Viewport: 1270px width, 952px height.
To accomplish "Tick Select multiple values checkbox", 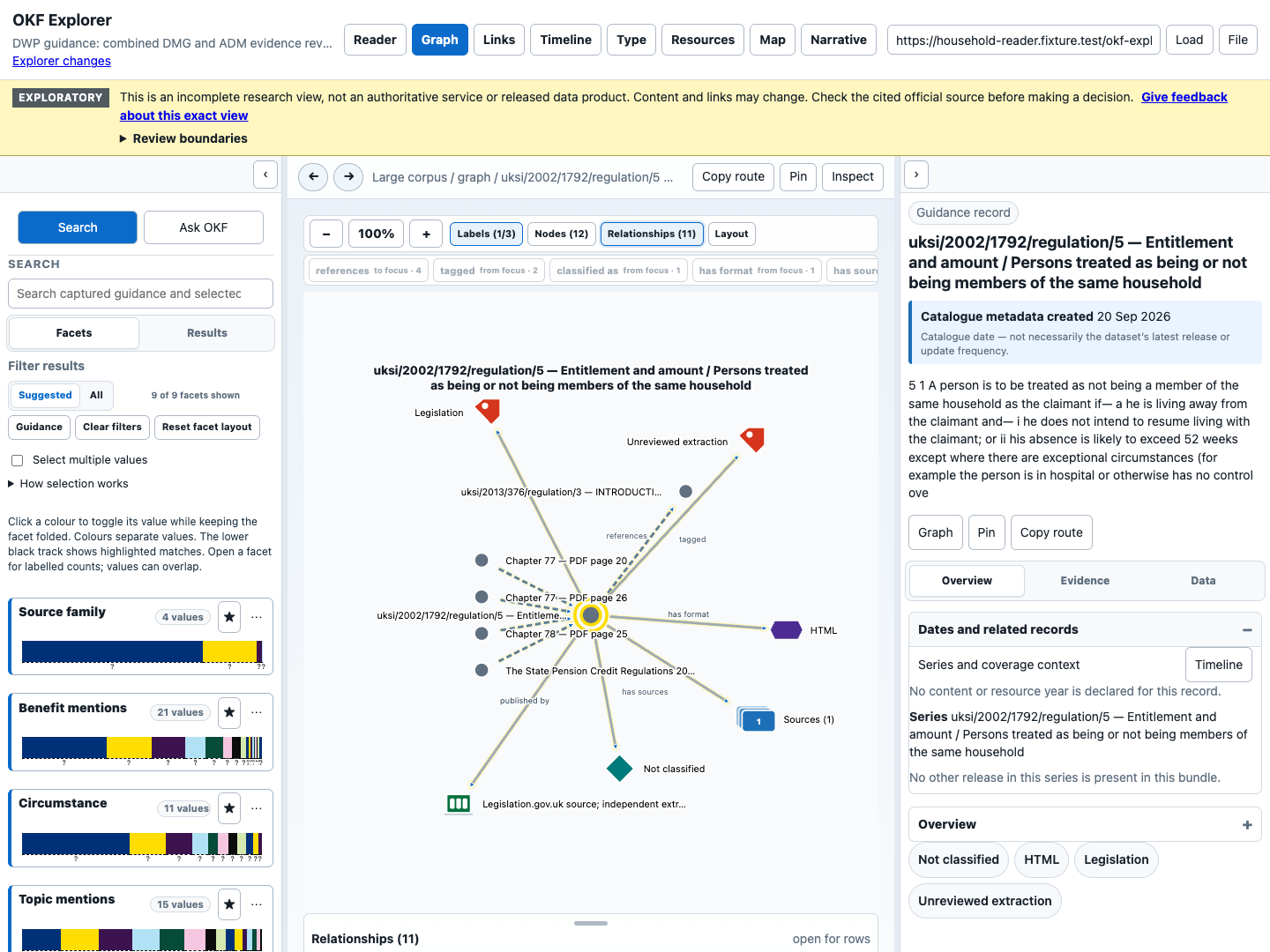I will [x=17, y=460].
